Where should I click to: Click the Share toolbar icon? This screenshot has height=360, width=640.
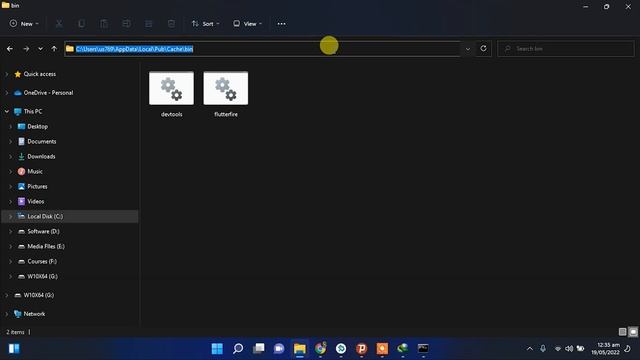[x=149, y=24]
